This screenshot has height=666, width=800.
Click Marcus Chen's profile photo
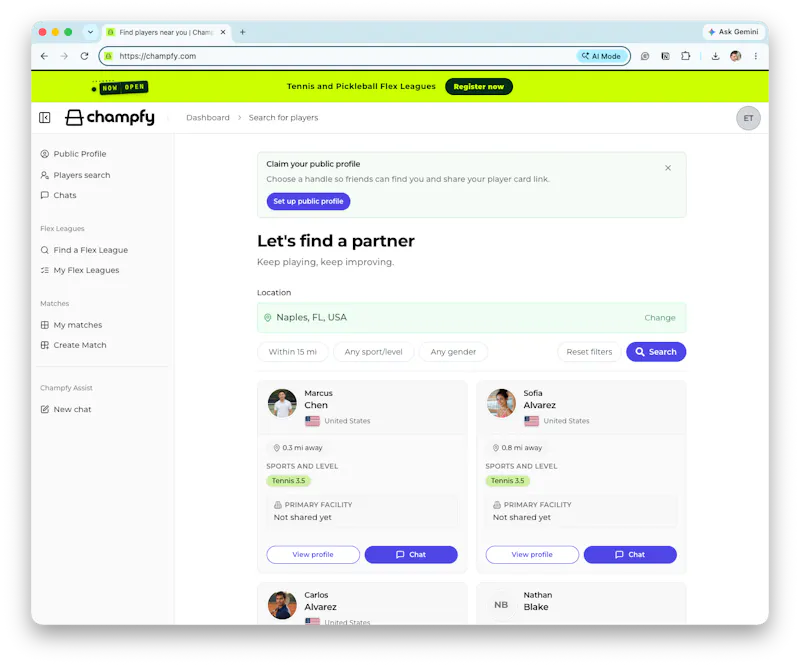coord(282,403)
